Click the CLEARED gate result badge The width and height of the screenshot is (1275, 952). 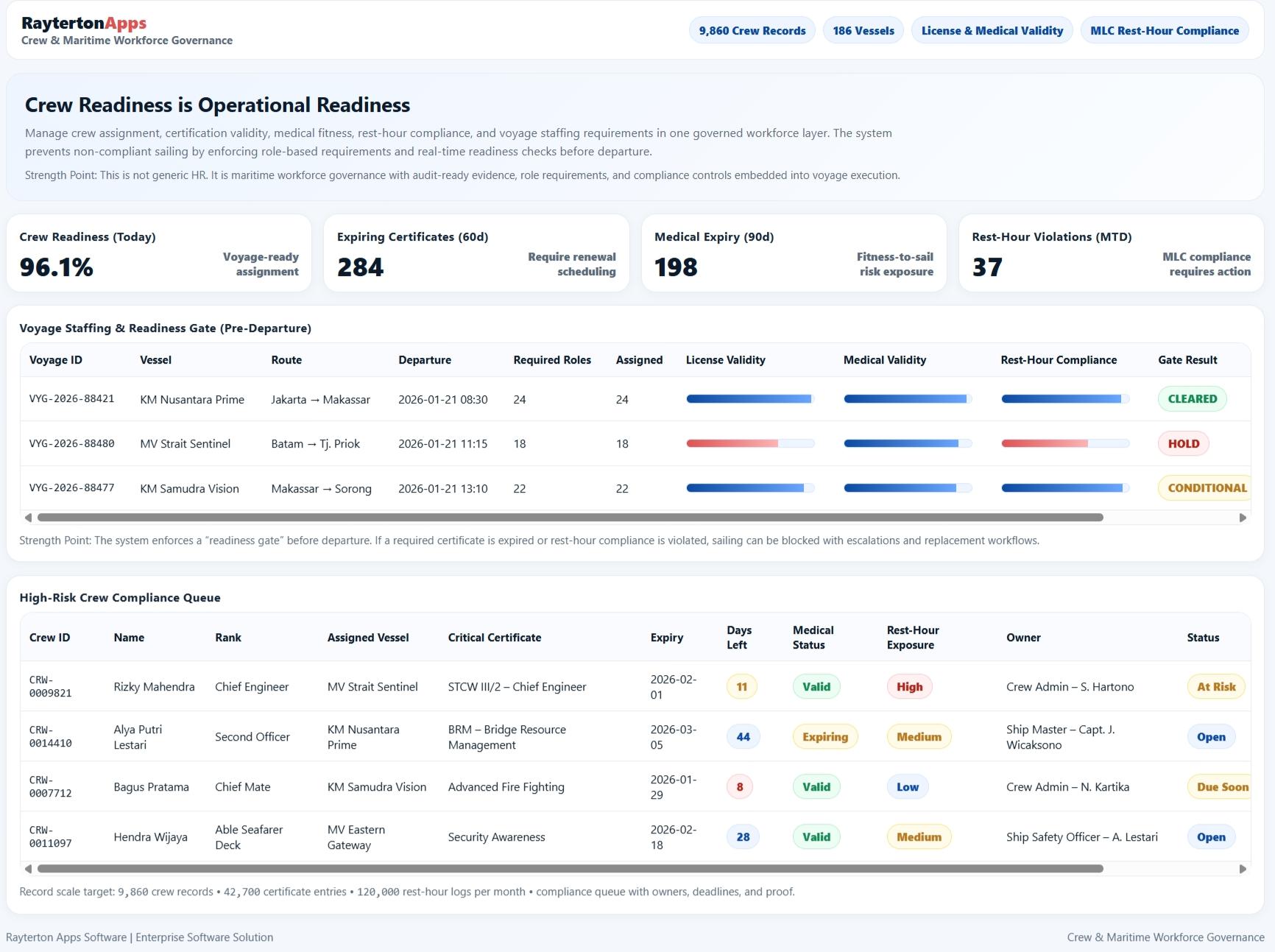1192,399
